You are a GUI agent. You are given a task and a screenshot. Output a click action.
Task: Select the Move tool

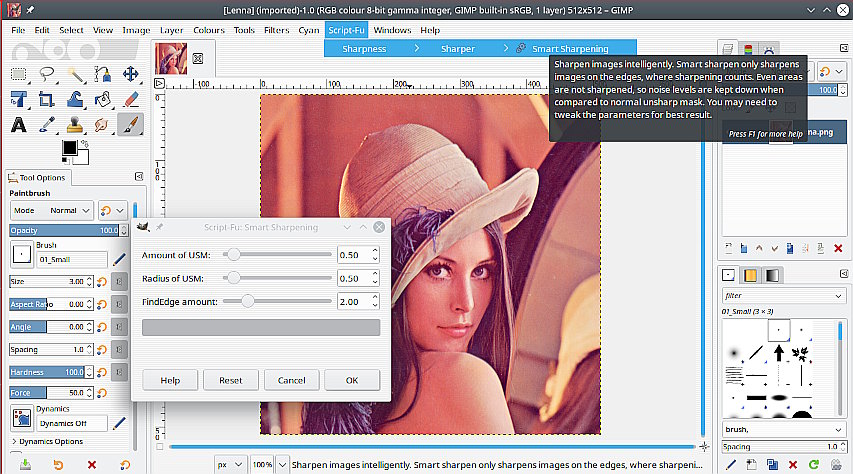(130, 74)
